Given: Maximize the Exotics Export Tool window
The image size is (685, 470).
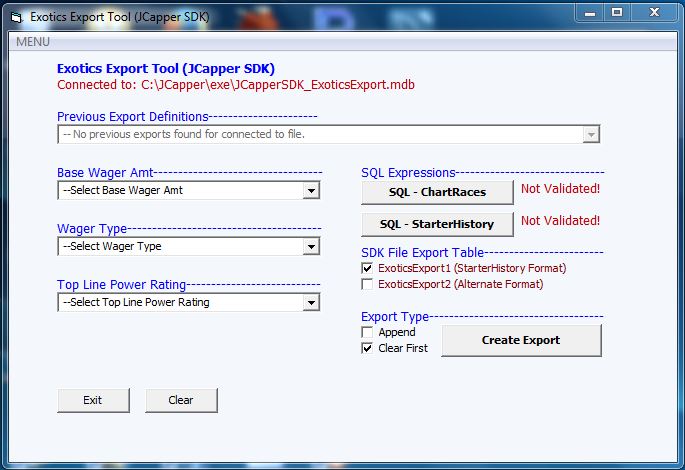Looking at the screenshot, I should point(617,13).
